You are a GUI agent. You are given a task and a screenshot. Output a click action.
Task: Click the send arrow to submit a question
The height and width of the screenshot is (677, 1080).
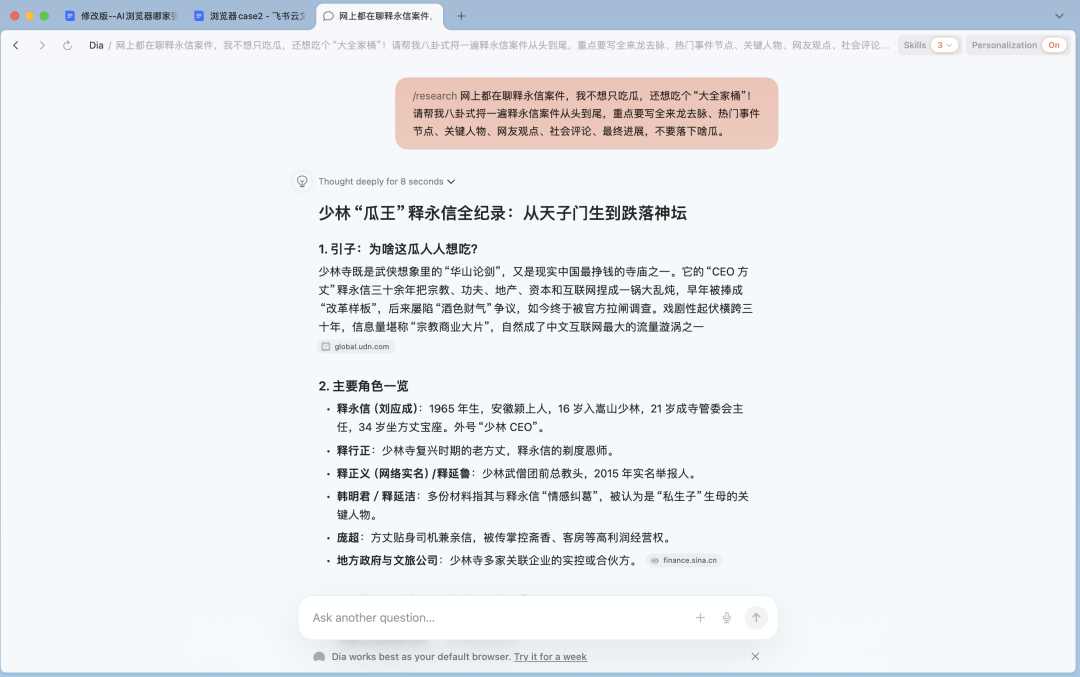click(756, 617)
